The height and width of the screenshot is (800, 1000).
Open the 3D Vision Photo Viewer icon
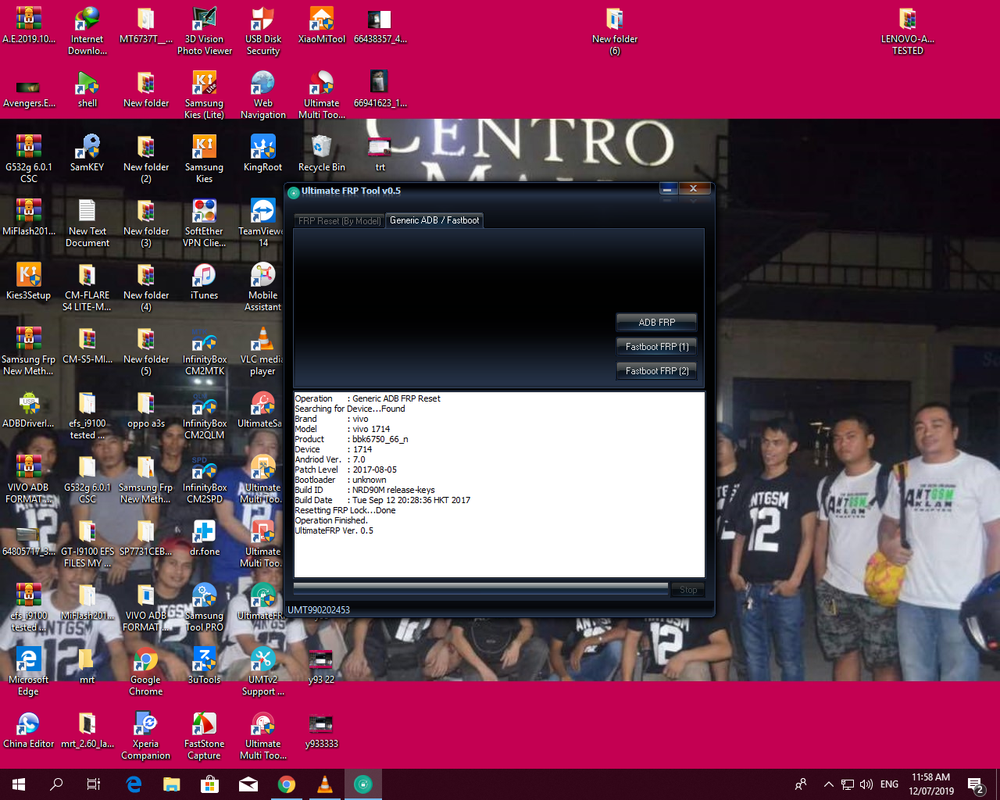click(204, 31)
